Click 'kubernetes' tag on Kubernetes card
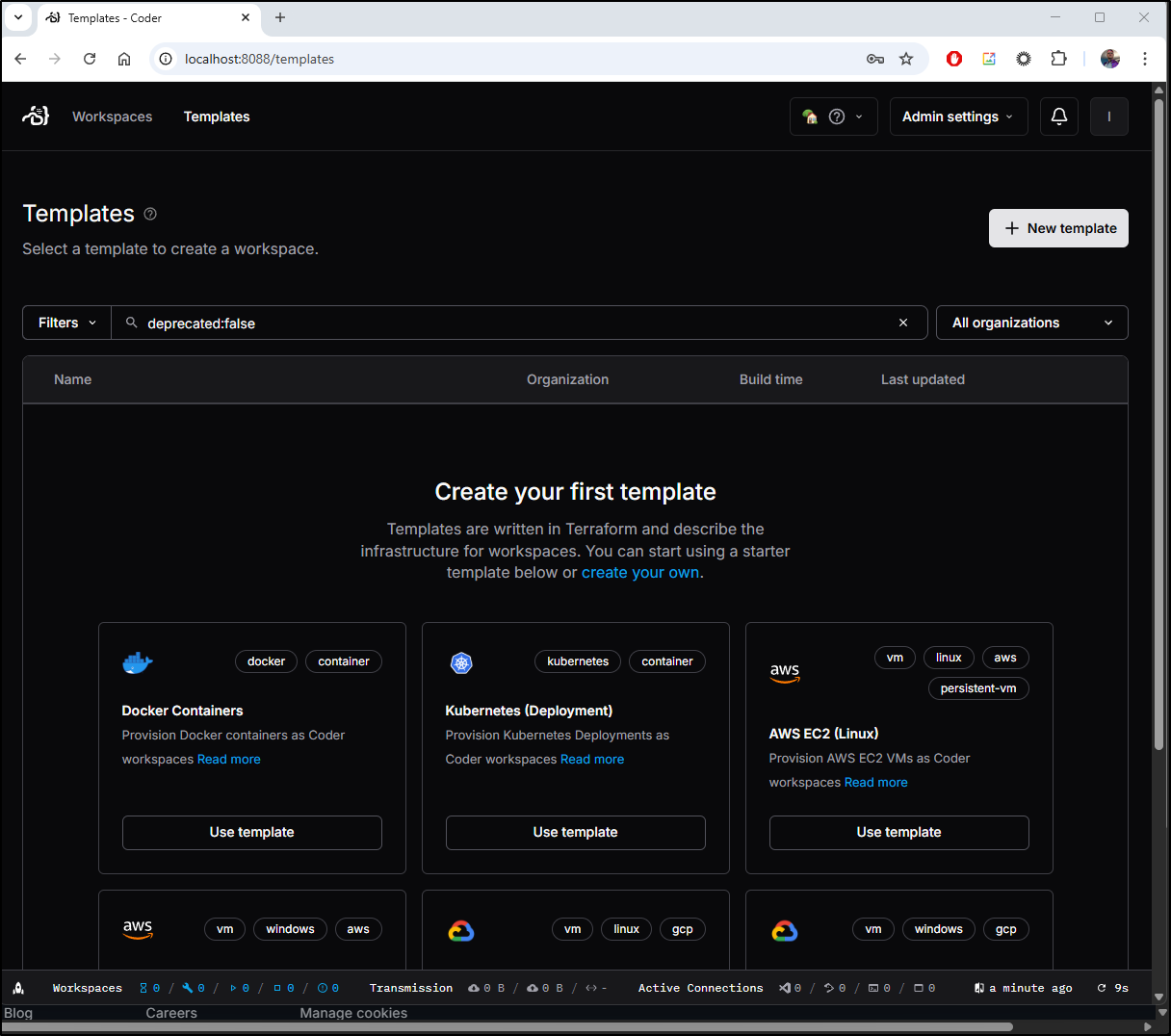Screen dimensions: 1171x1036 578,661
